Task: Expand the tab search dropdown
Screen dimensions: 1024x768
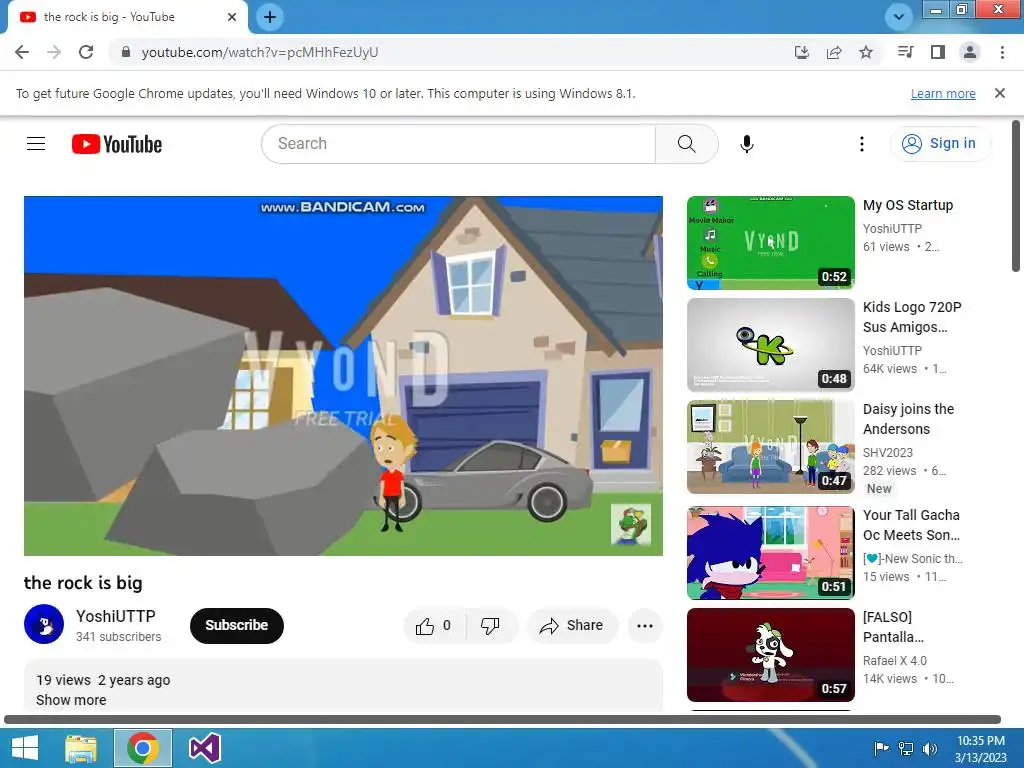Action: [899, 17]
